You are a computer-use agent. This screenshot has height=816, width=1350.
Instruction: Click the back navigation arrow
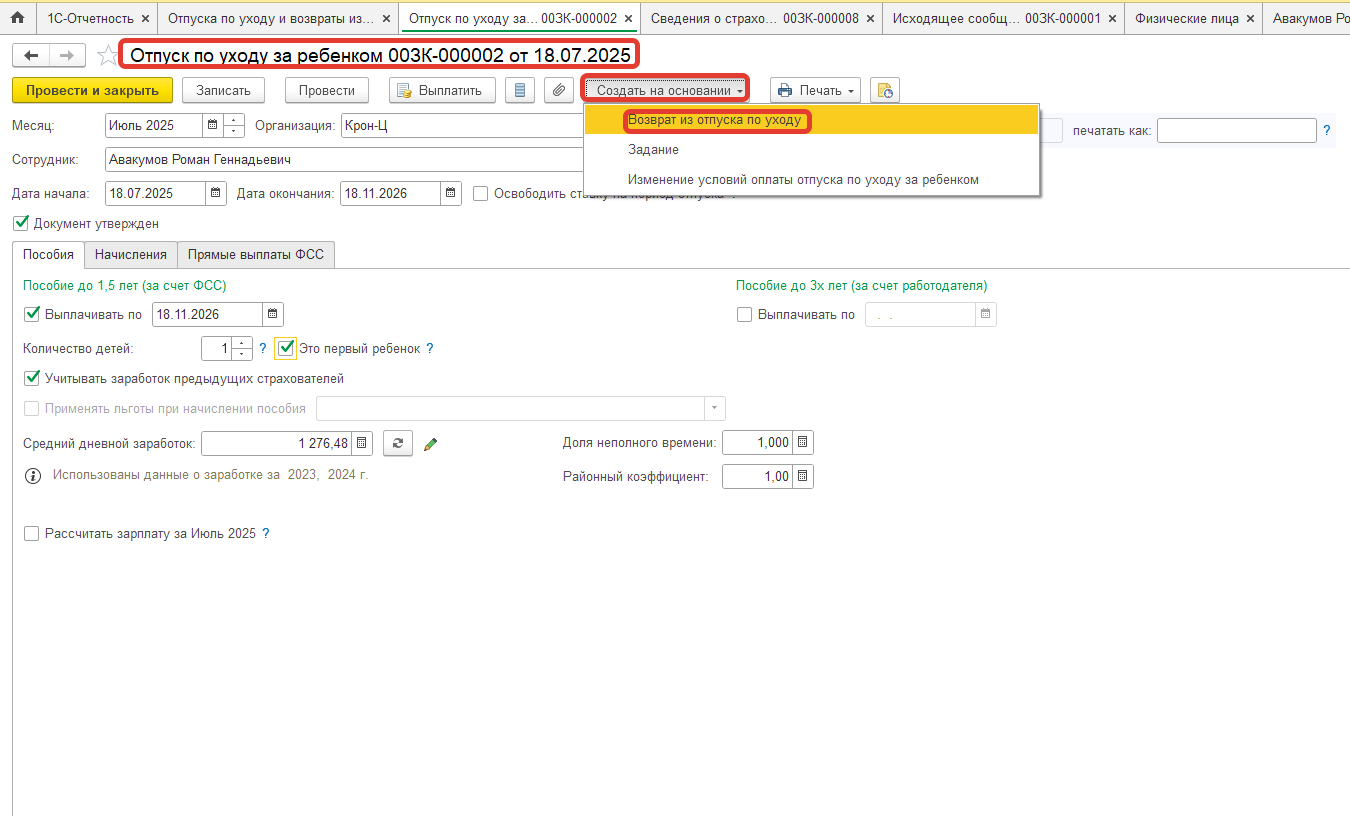coord(32,56)
